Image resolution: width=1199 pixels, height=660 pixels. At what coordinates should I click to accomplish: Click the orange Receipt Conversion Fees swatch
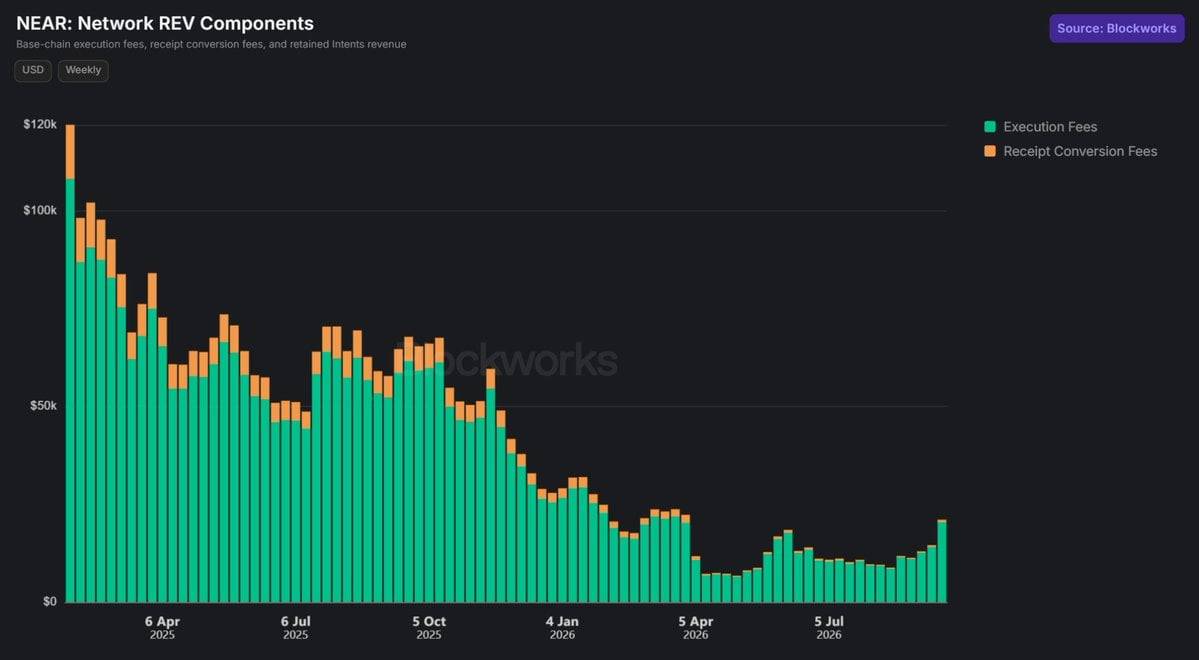989,151
